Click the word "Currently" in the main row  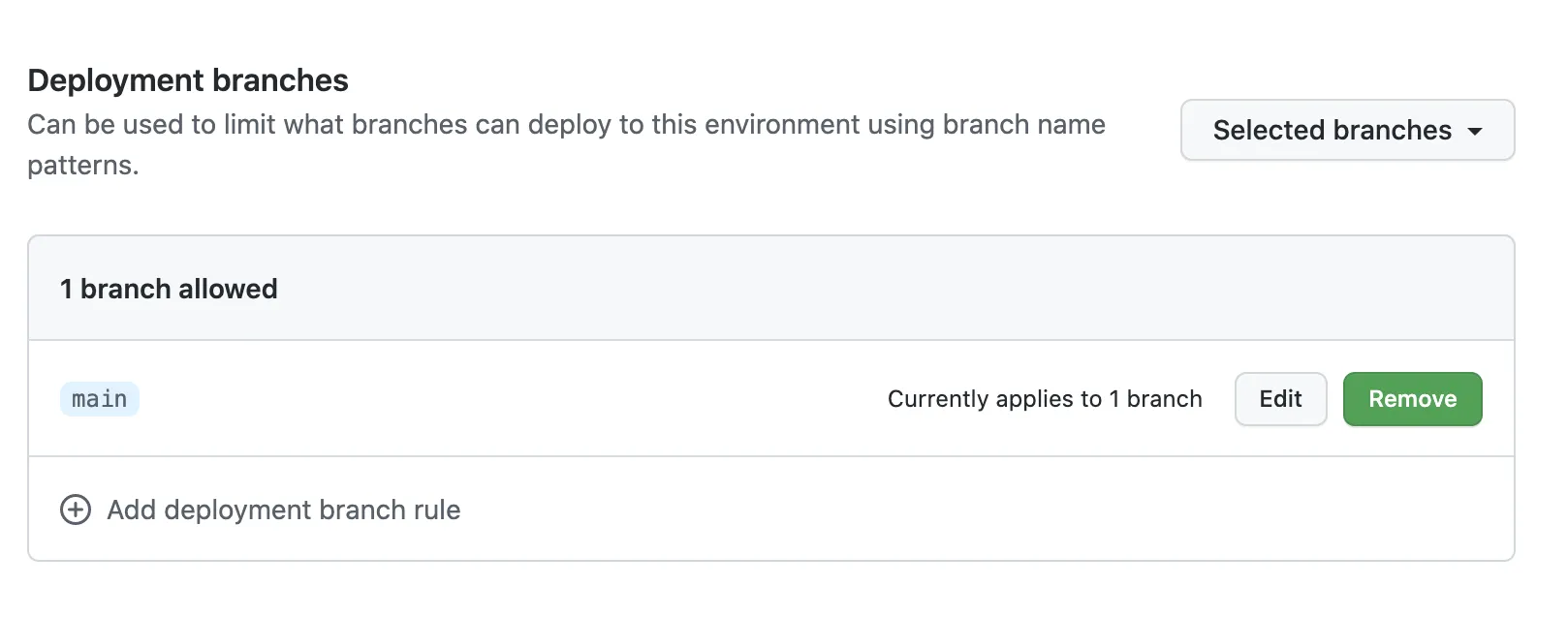[932, 399]
